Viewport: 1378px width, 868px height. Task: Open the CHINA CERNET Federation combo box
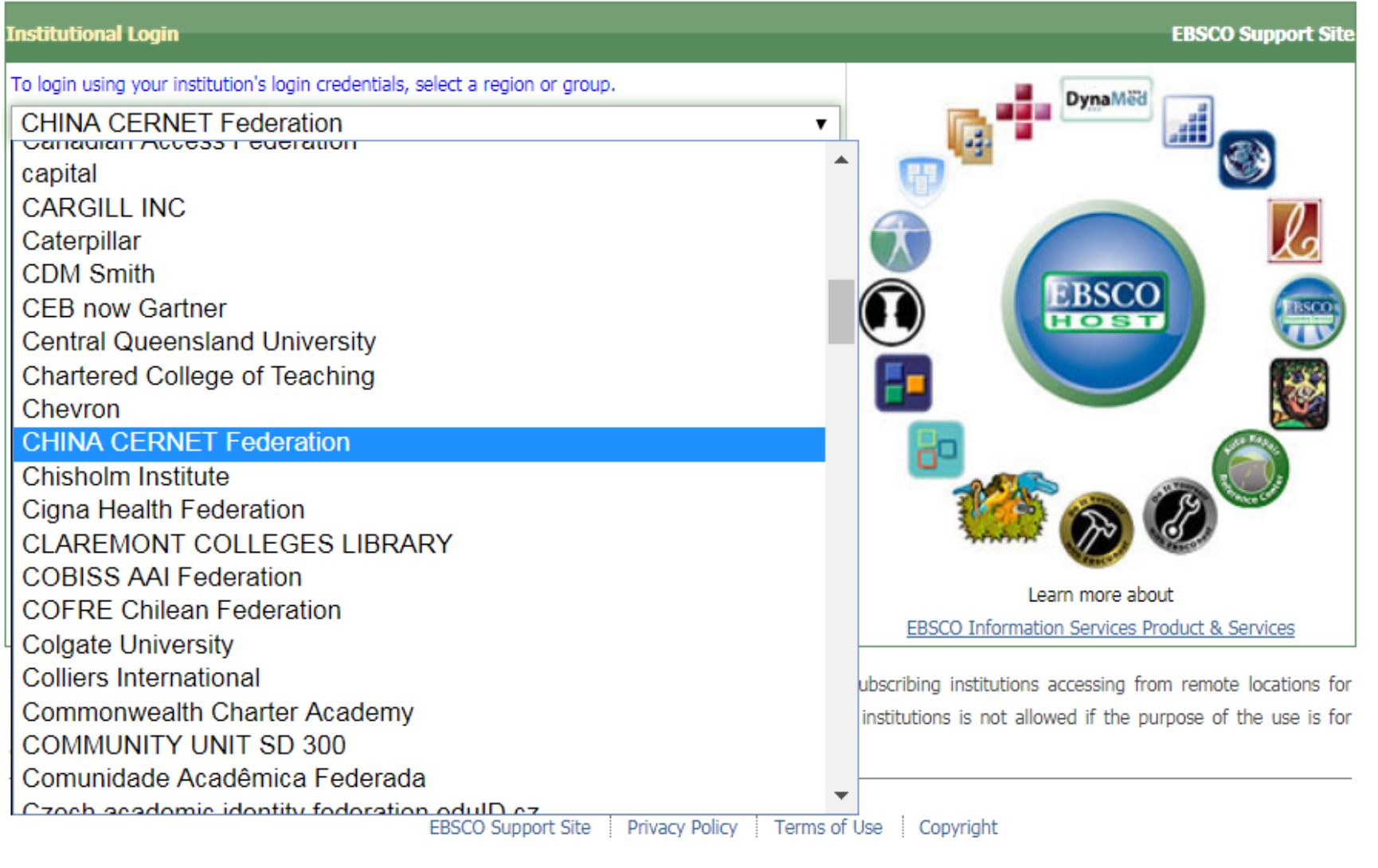[425, 123]
